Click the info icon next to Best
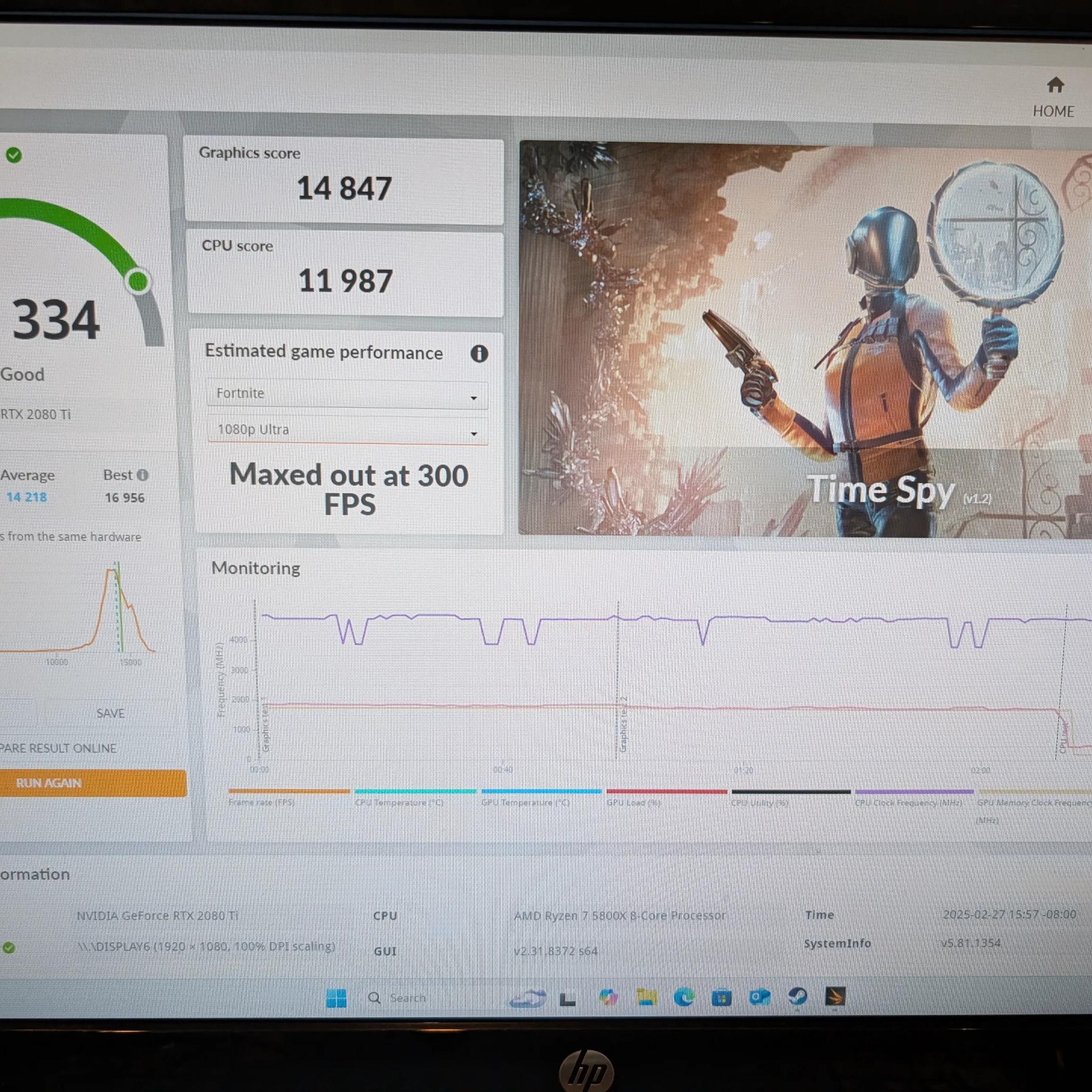The height and width of the screenshot is (1092, 1092). tap(143, 475)
